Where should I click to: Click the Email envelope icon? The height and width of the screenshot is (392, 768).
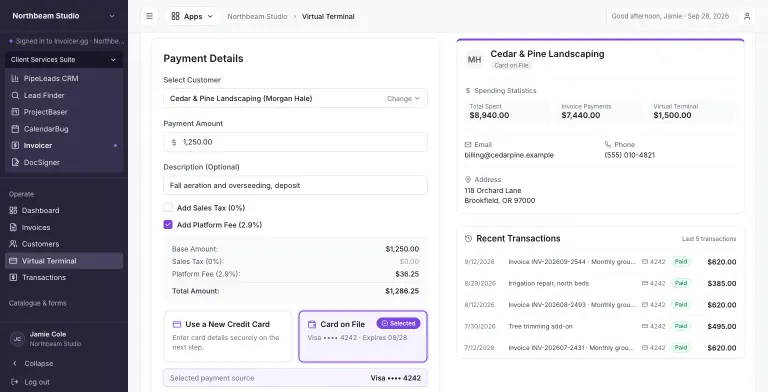point(468,145)
